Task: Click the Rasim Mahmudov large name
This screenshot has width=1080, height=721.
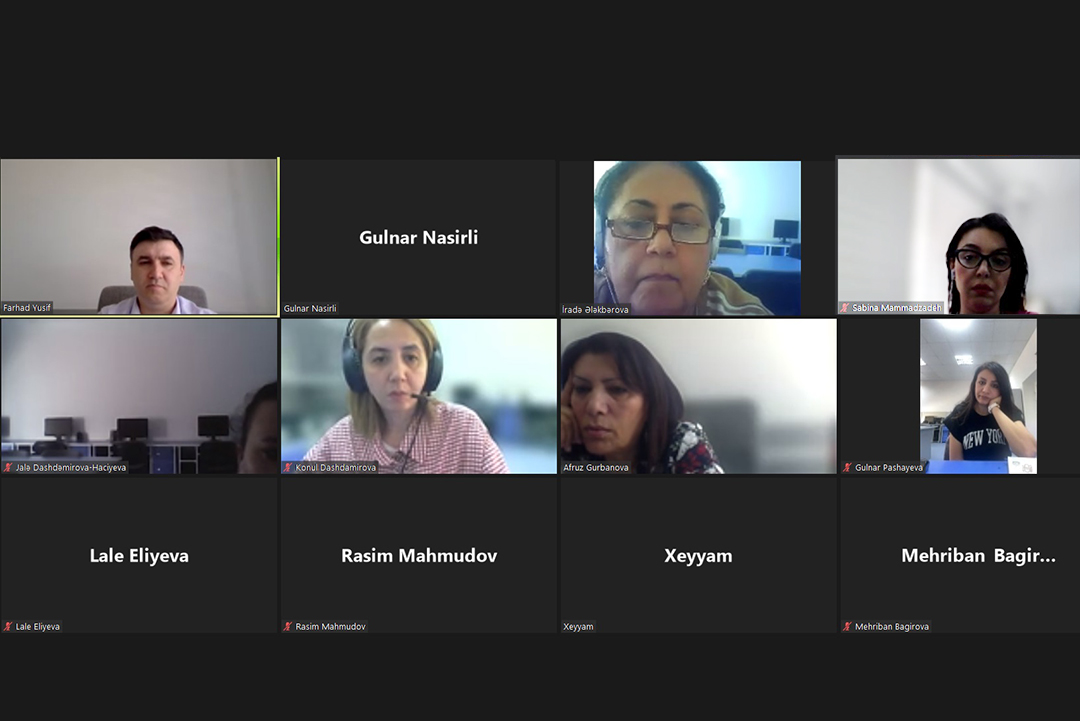Action: [419, 556]
